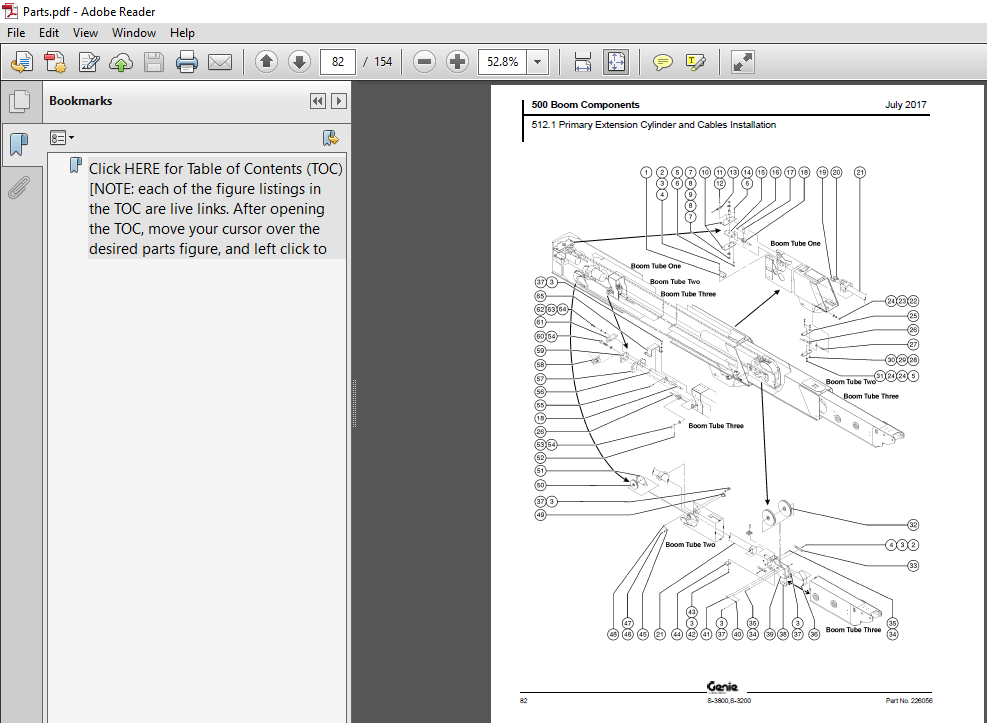The width and height of the screenshot is (987, 723).
Task: Click the total page count '154' text
Action: pyautogui.click(x=383, y=62)
